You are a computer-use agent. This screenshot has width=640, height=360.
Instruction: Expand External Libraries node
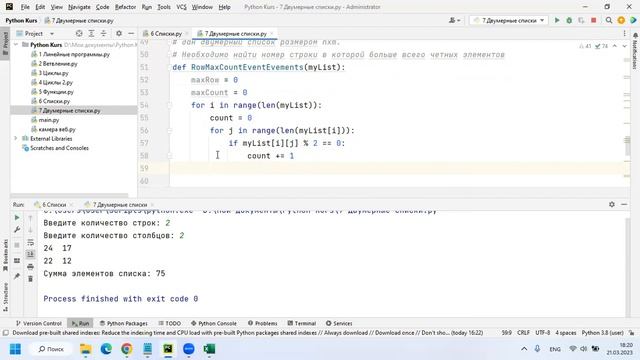click(16, 139)
